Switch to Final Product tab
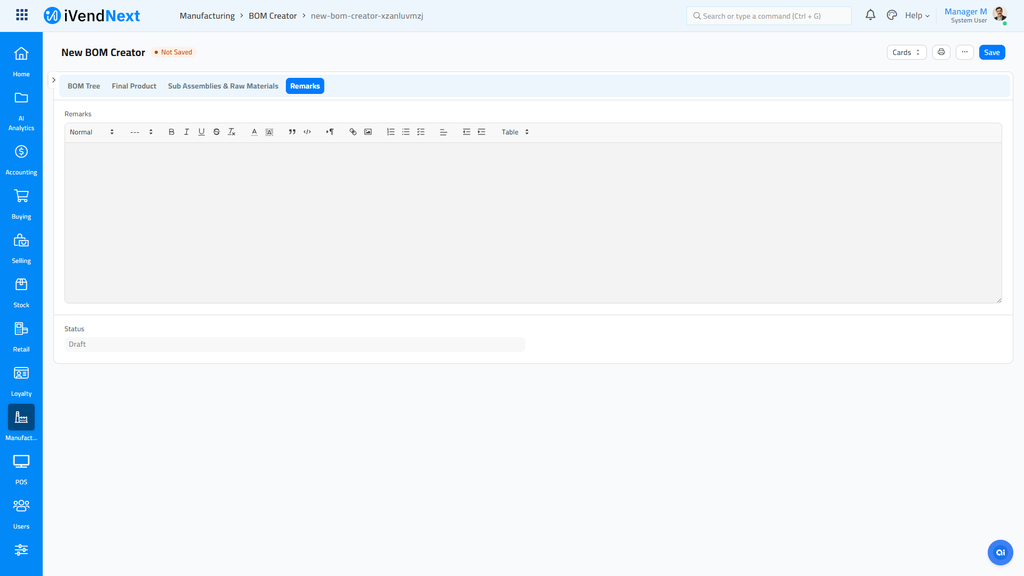Image resolution: width=1024 pixels, height=576 pixels. tap(134, 86)
